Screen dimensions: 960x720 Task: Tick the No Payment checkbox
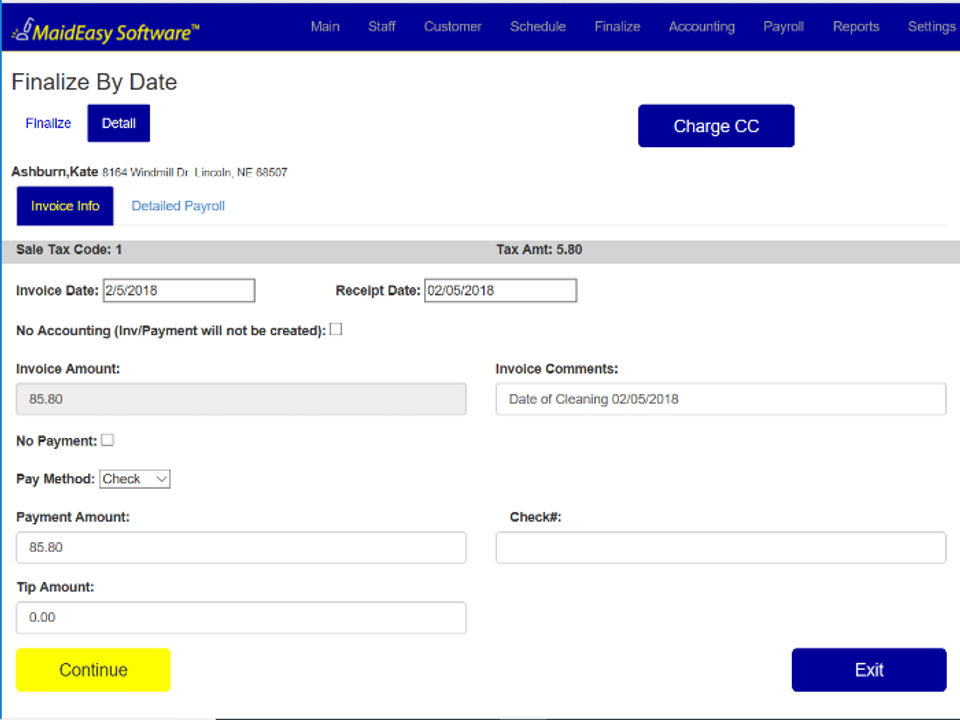coord(108,440)
